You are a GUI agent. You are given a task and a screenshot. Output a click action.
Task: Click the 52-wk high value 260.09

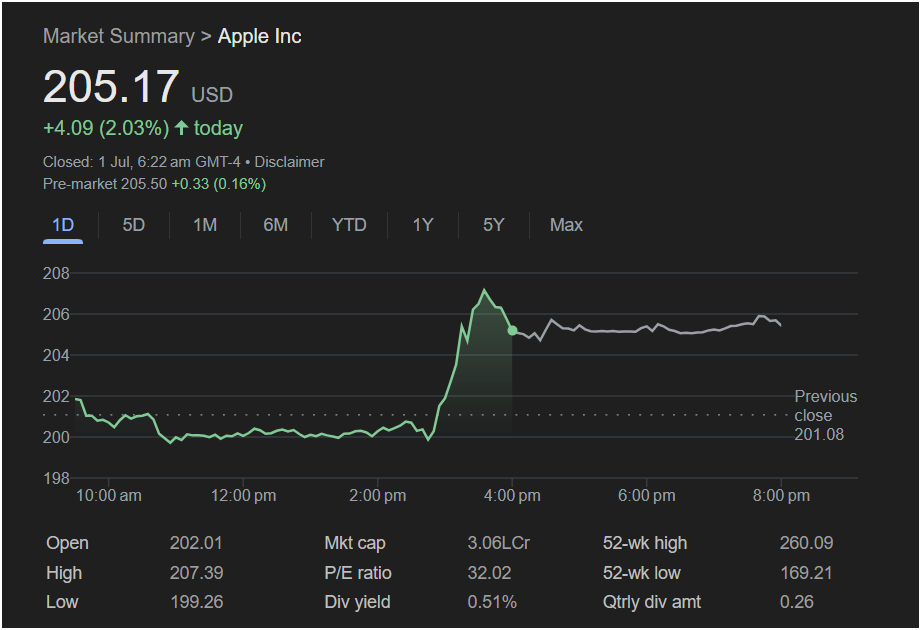tap(806, 543)
